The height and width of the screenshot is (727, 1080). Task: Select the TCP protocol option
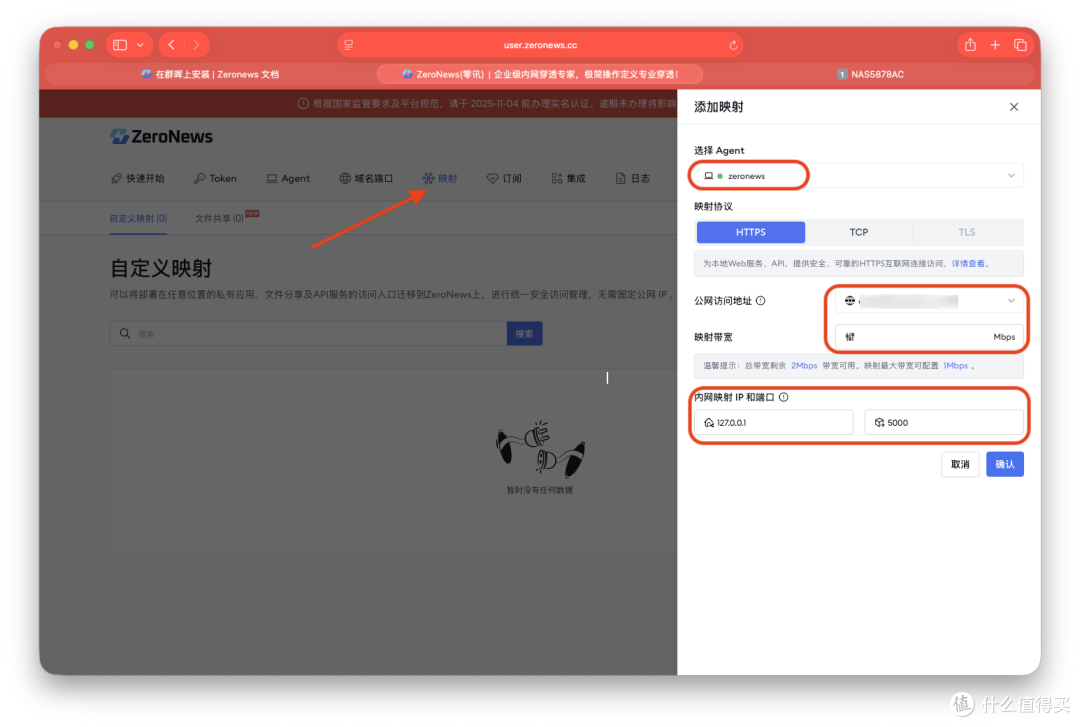coord(858,232)
